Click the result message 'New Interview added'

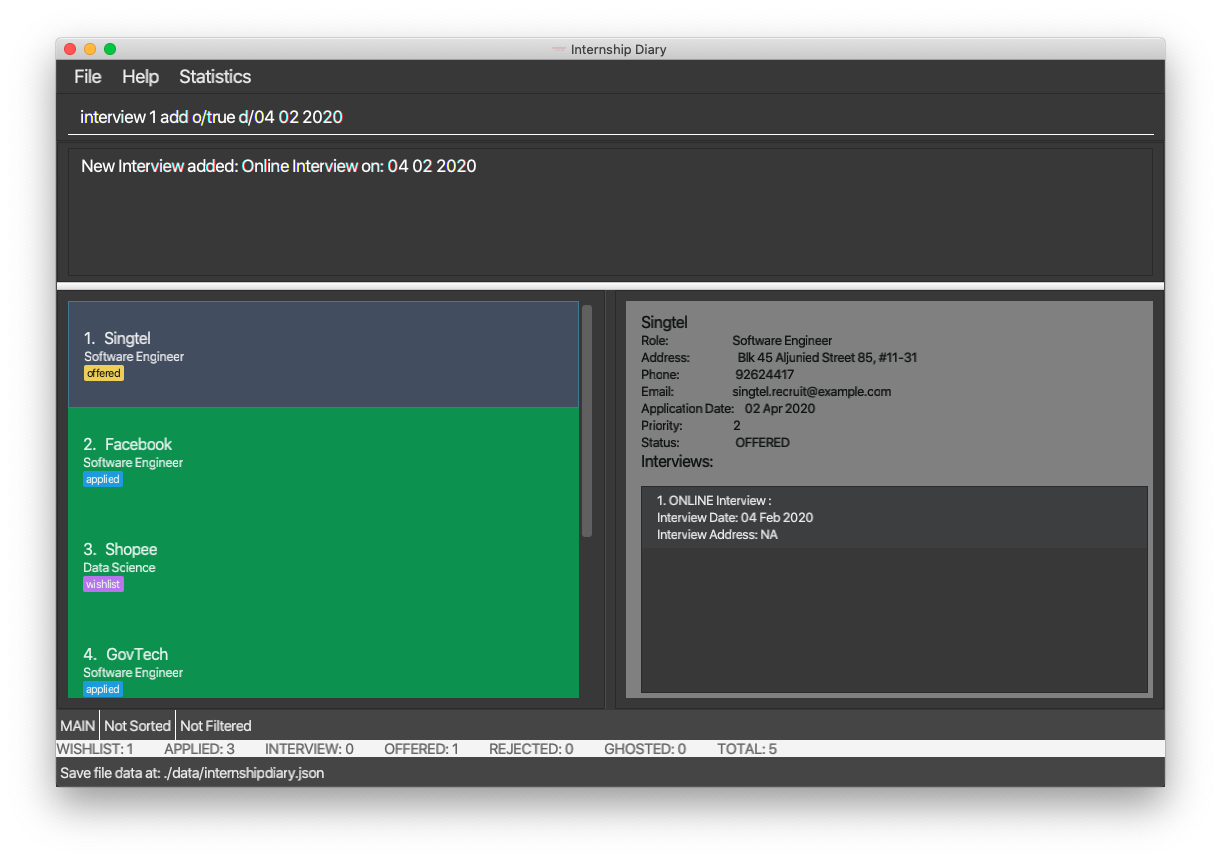(x=279, y=166)
